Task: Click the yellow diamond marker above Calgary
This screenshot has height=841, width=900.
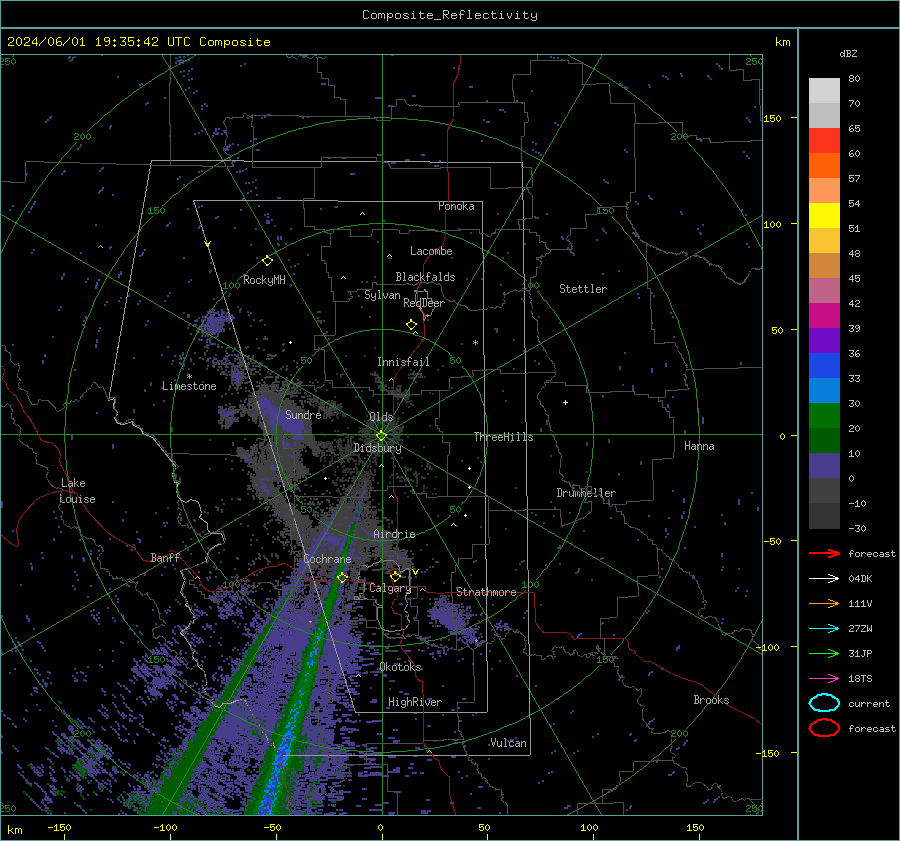Action: click(395, 576)
